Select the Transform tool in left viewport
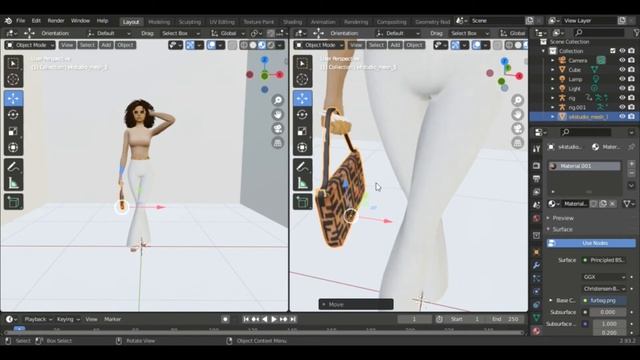This screenshot has width=640, height=360. coord(13,147)
